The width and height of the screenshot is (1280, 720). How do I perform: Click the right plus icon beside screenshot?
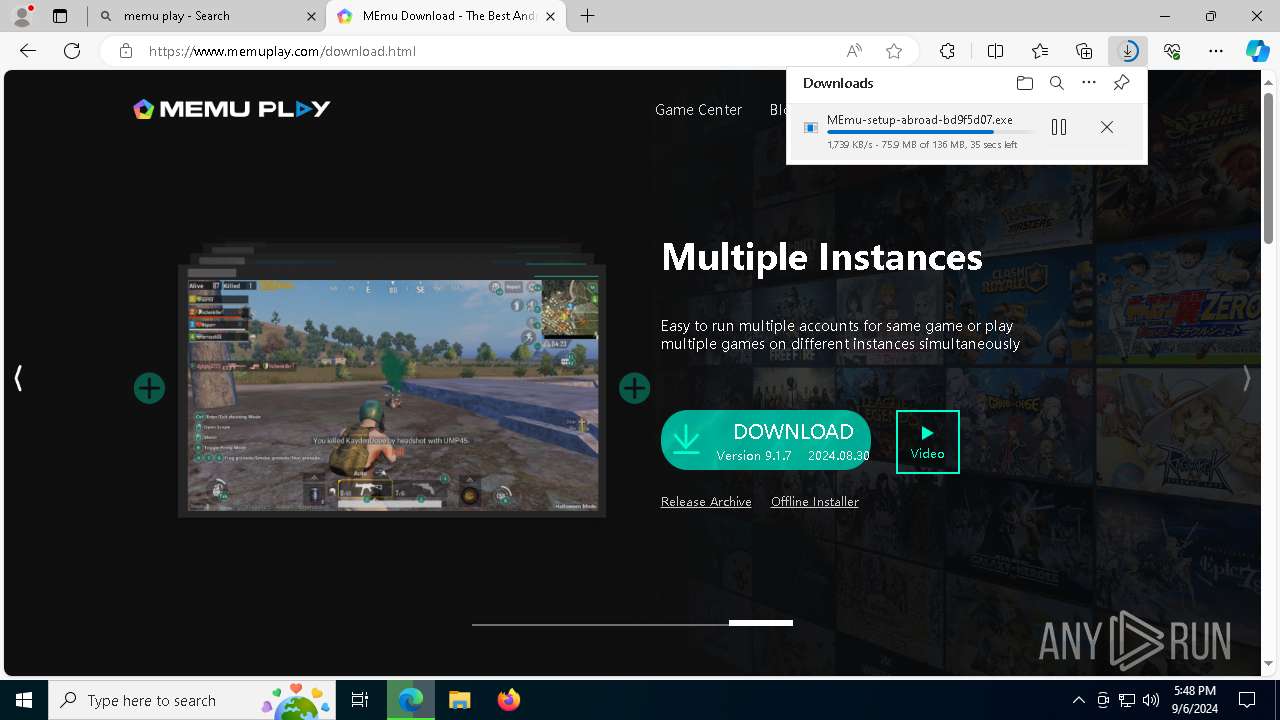pos(634,388)
